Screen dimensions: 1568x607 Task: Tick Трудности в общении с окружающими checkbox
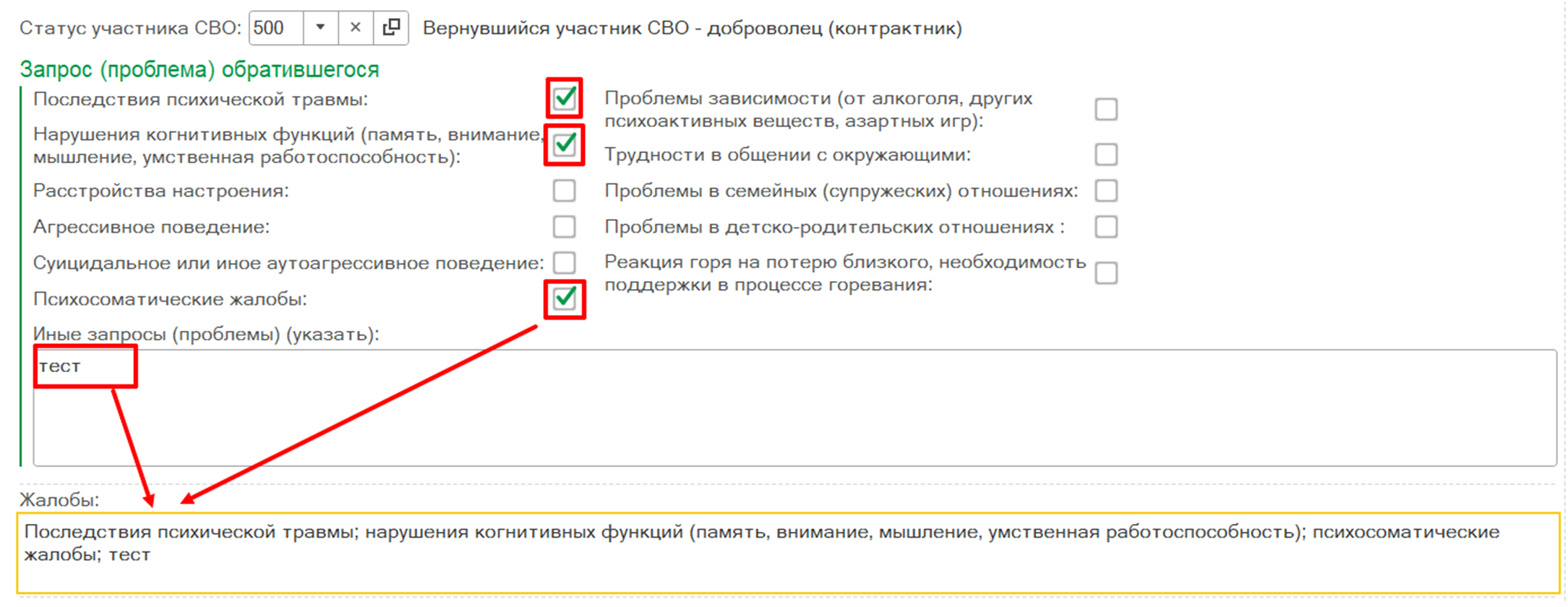tap(1106, 155)
